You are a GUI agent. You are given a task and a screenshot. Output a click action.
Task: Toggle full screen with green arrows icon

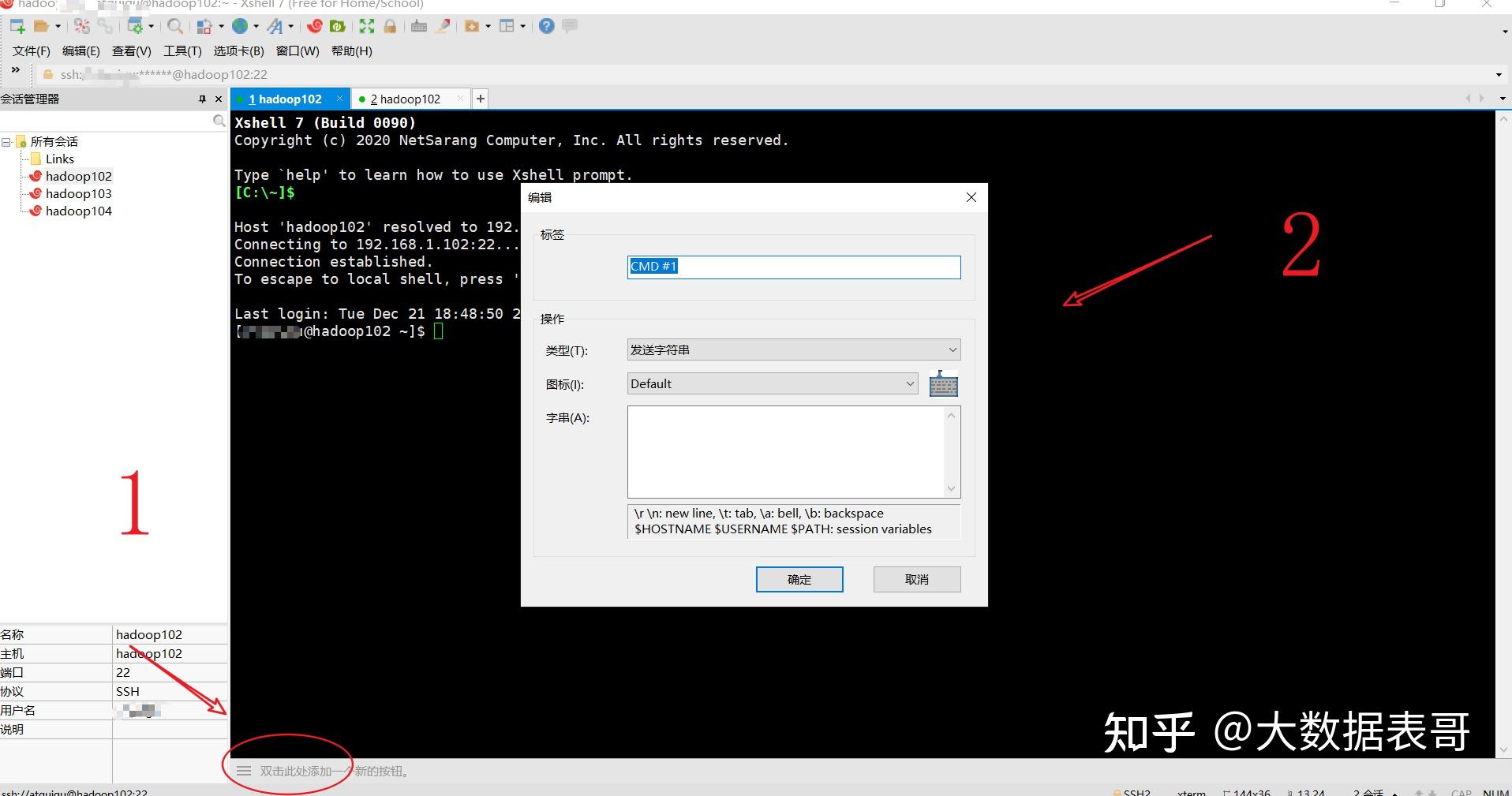[x=367, y=27]
